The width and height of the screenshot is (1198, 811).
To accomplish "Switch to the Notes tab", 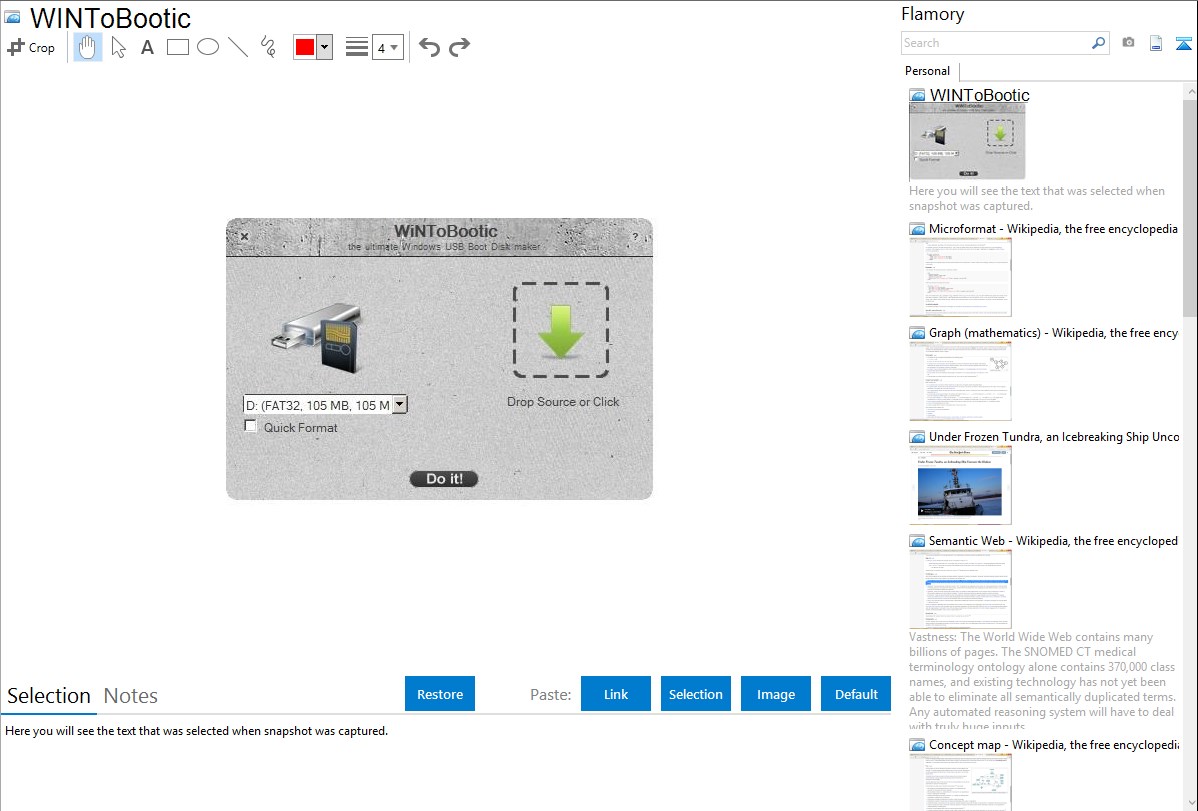I will coord(131,696).
